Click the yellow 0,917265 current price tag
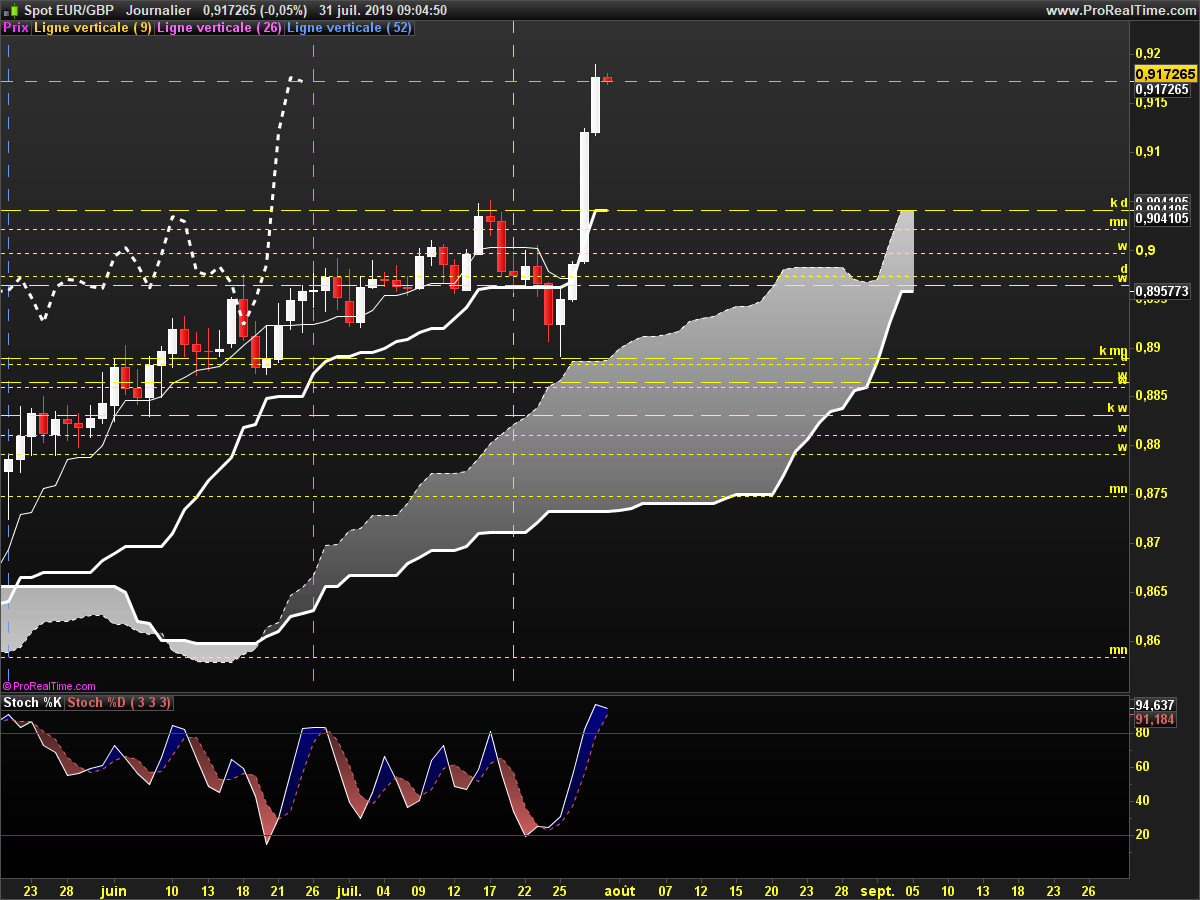Viewport: 1200px width, 900px height. [1166, 74]
